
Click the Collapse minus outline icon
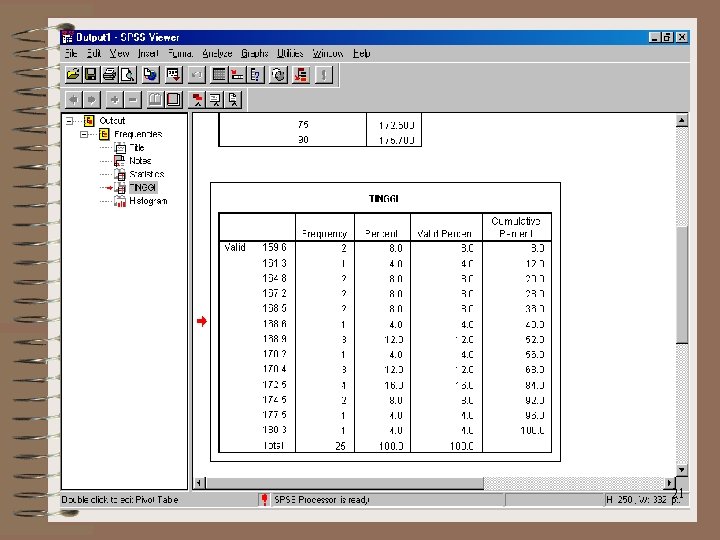click(133, 99)
